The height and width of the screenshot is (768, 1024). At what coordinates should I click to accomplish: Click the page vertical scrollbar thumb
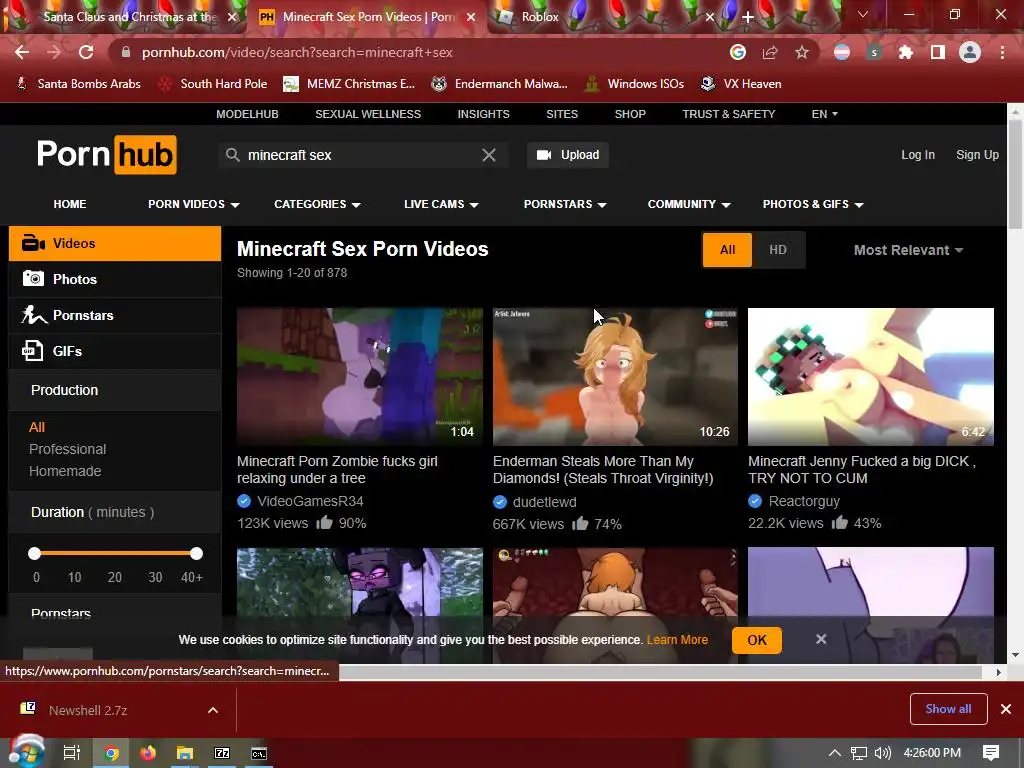tap(1015, 175)
